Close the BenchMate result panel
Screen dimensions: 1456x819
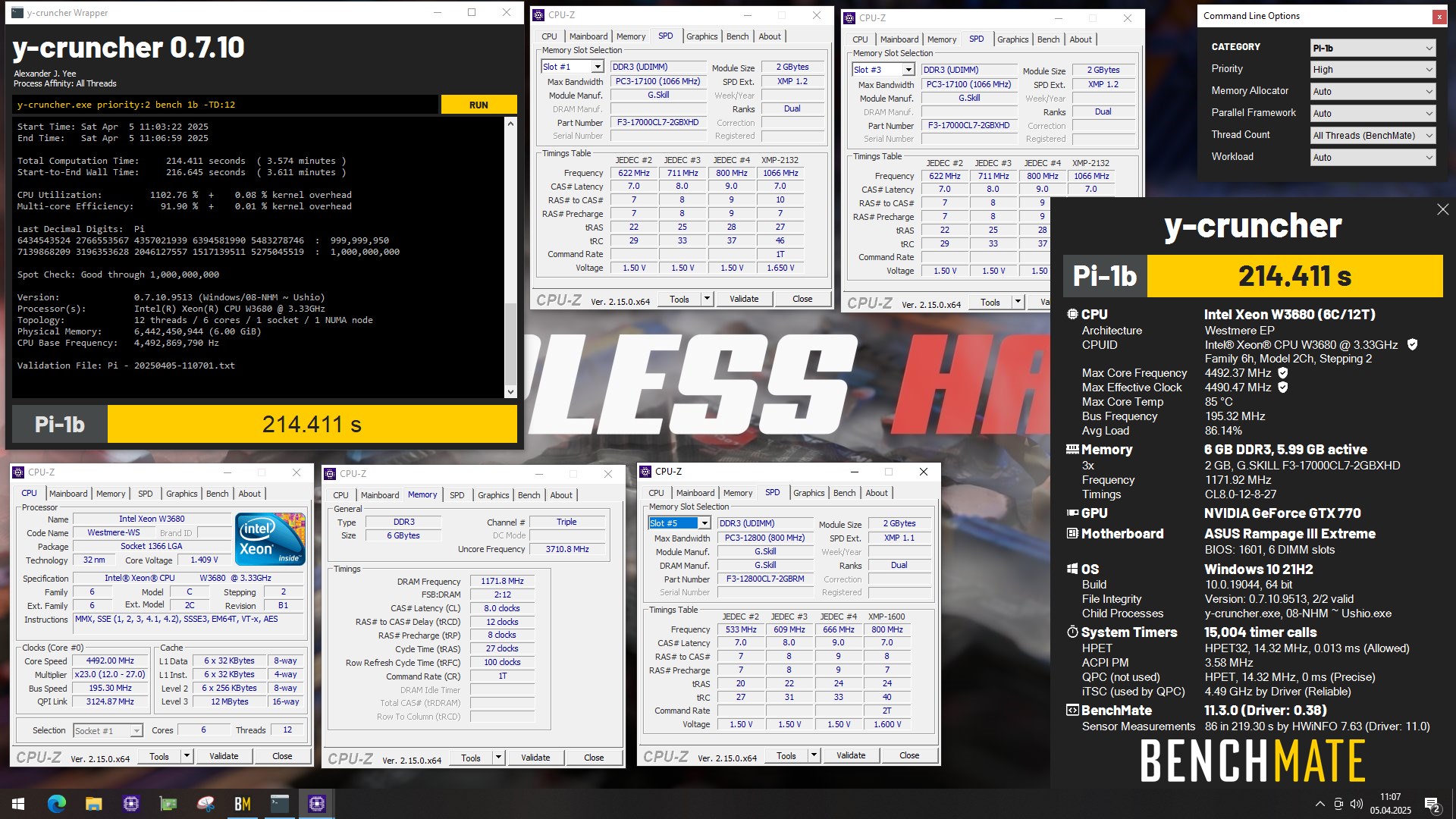pyautogui.click(x=1442, y=209)
